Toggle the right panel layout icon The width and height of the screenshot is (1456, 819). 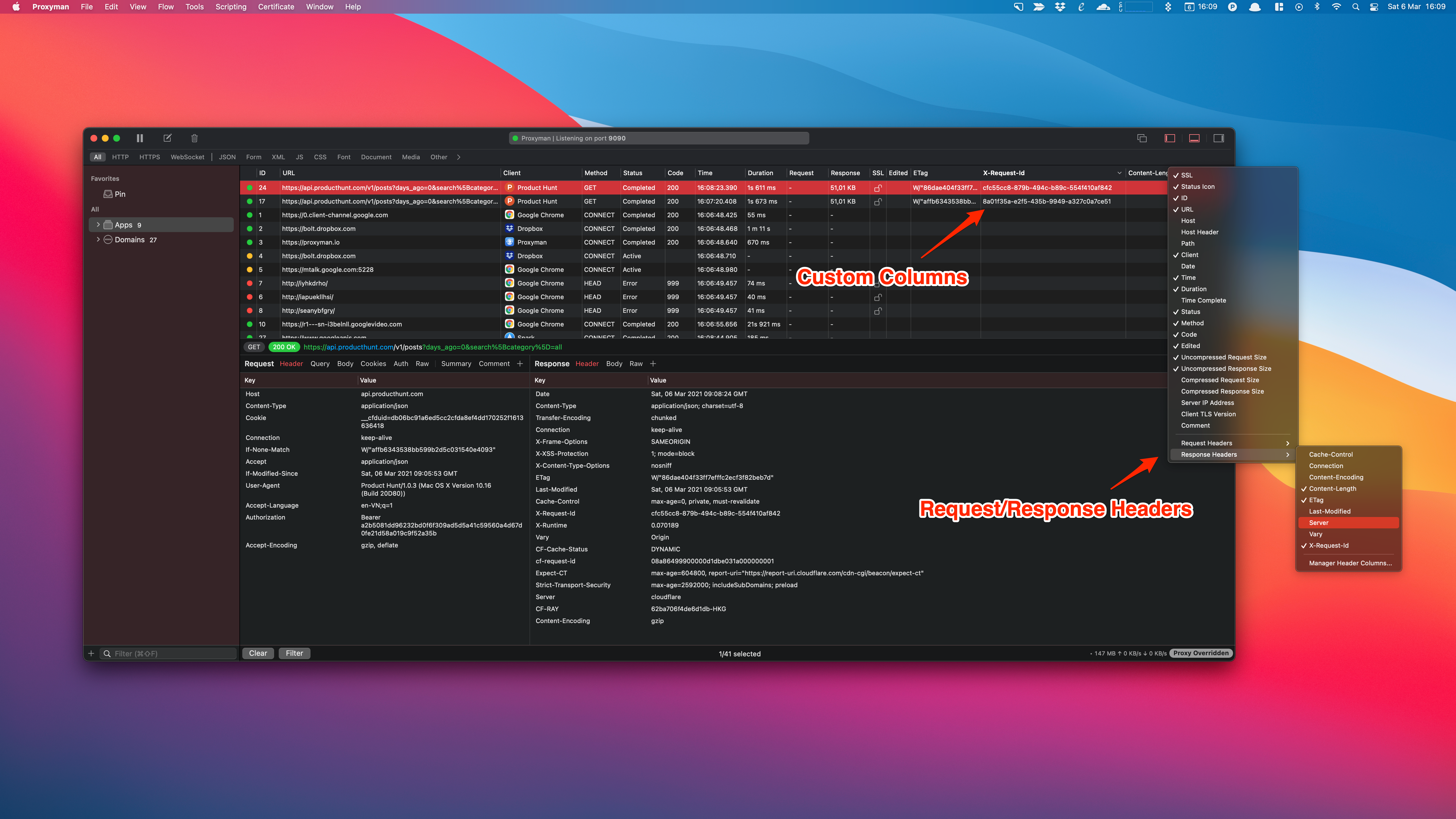pyautogui.click(x=1219, y=138)
